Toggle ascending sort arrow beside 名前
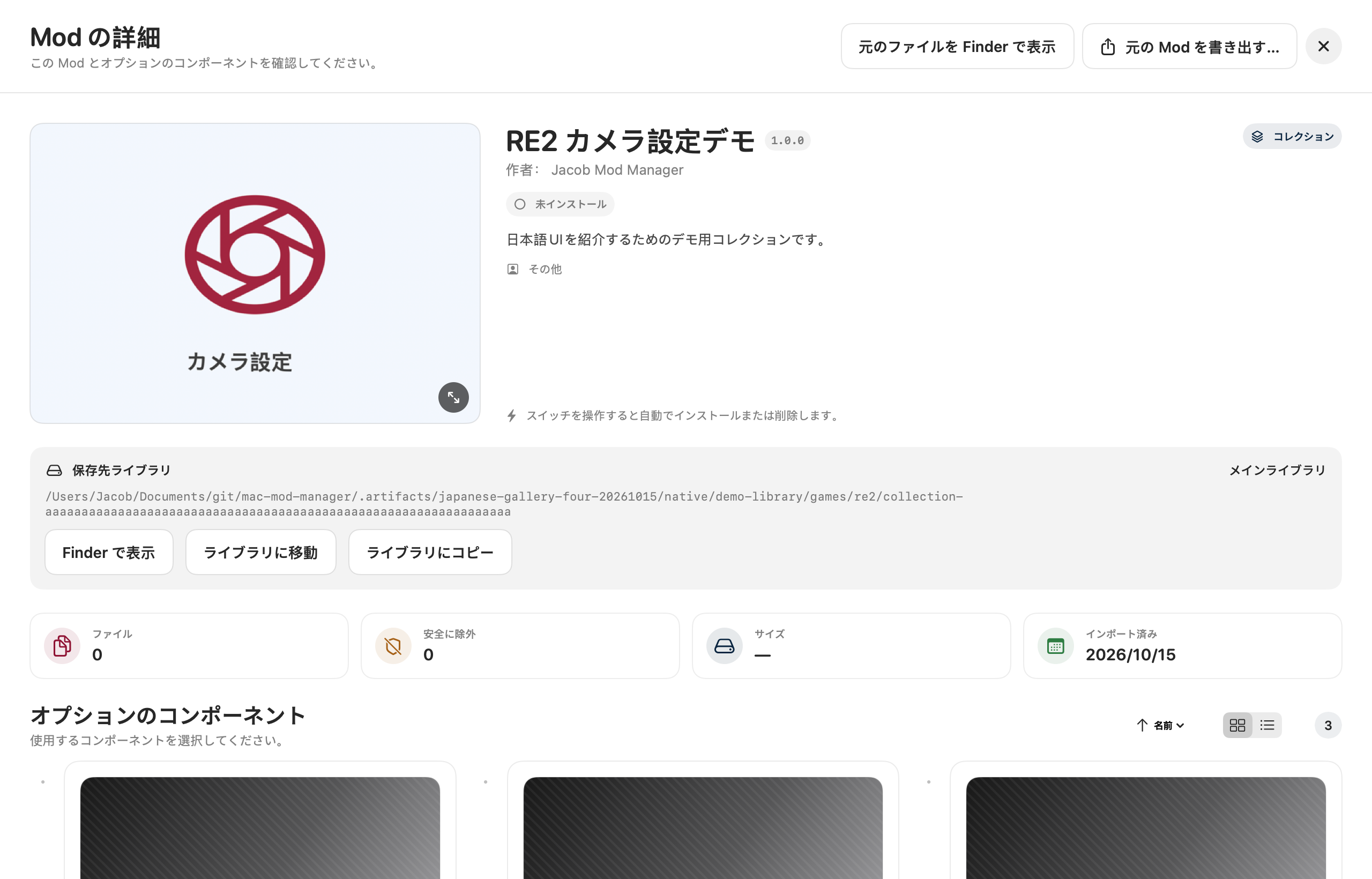This screenshot has width=1372, height=879. tap(1142, 726)
